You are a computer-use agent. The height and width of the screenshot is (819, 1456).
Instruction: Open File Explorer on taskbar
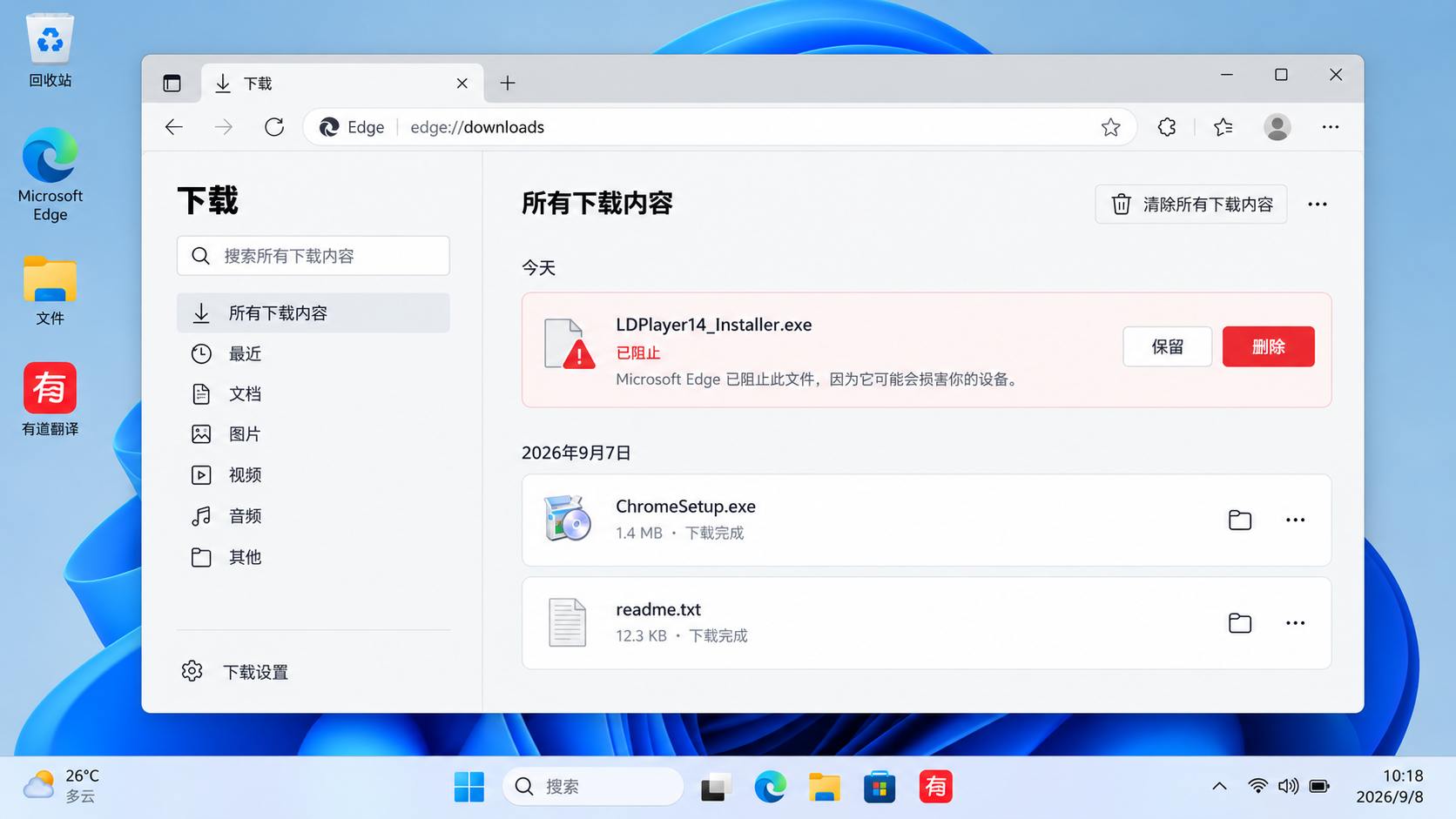824,787
